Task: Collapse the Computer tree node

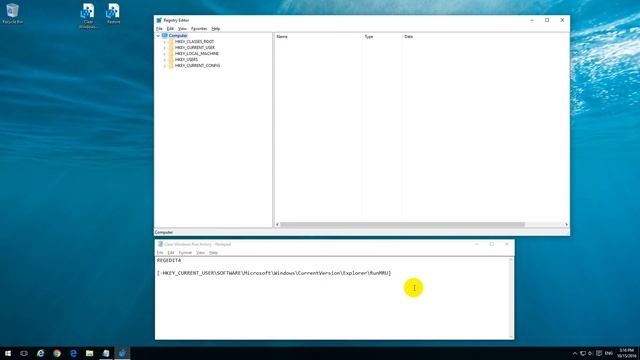Action: click(x=158, y=36)
